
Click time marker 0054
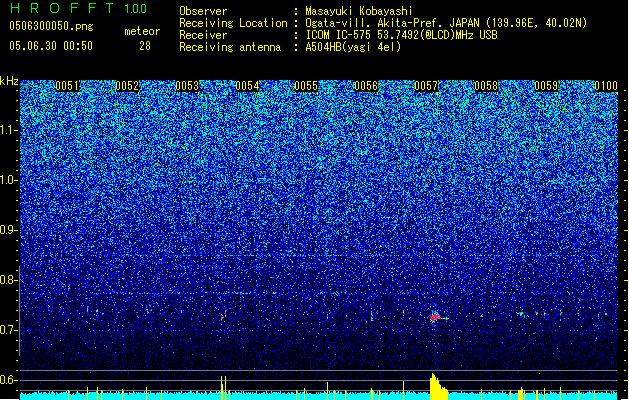pos(248,86)
